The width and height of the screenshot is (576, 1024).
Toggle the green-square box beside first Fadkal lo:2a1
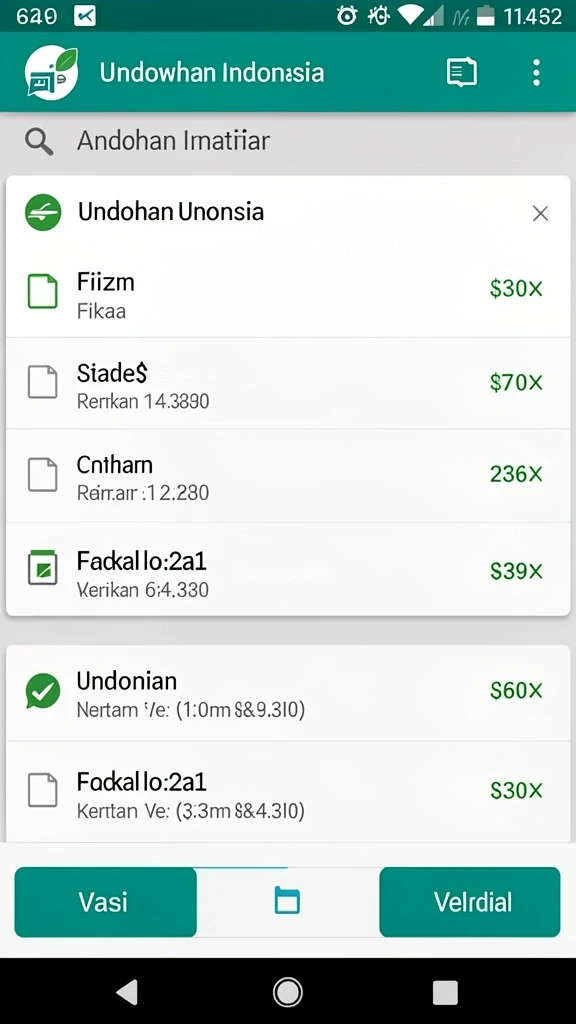coord(42,568)
